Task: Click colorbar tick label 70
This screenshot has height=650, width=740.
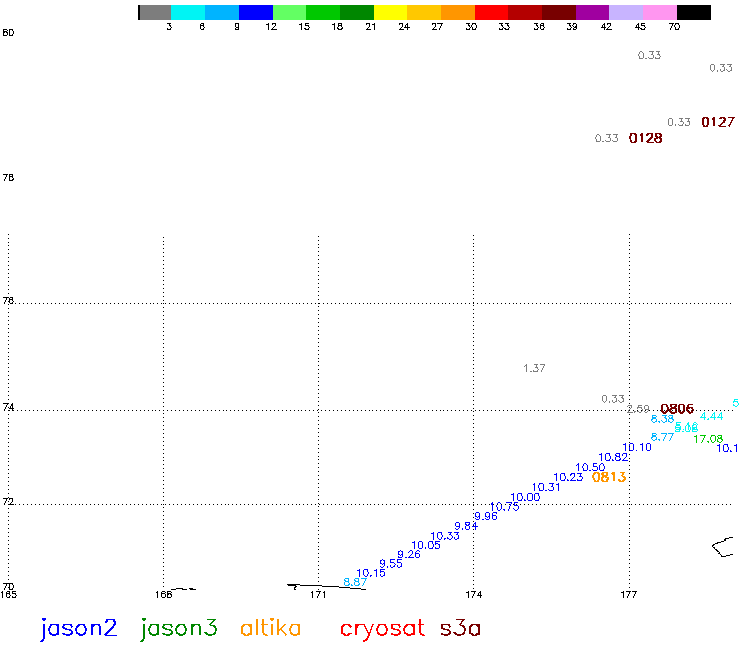Action: click(674, 27)
